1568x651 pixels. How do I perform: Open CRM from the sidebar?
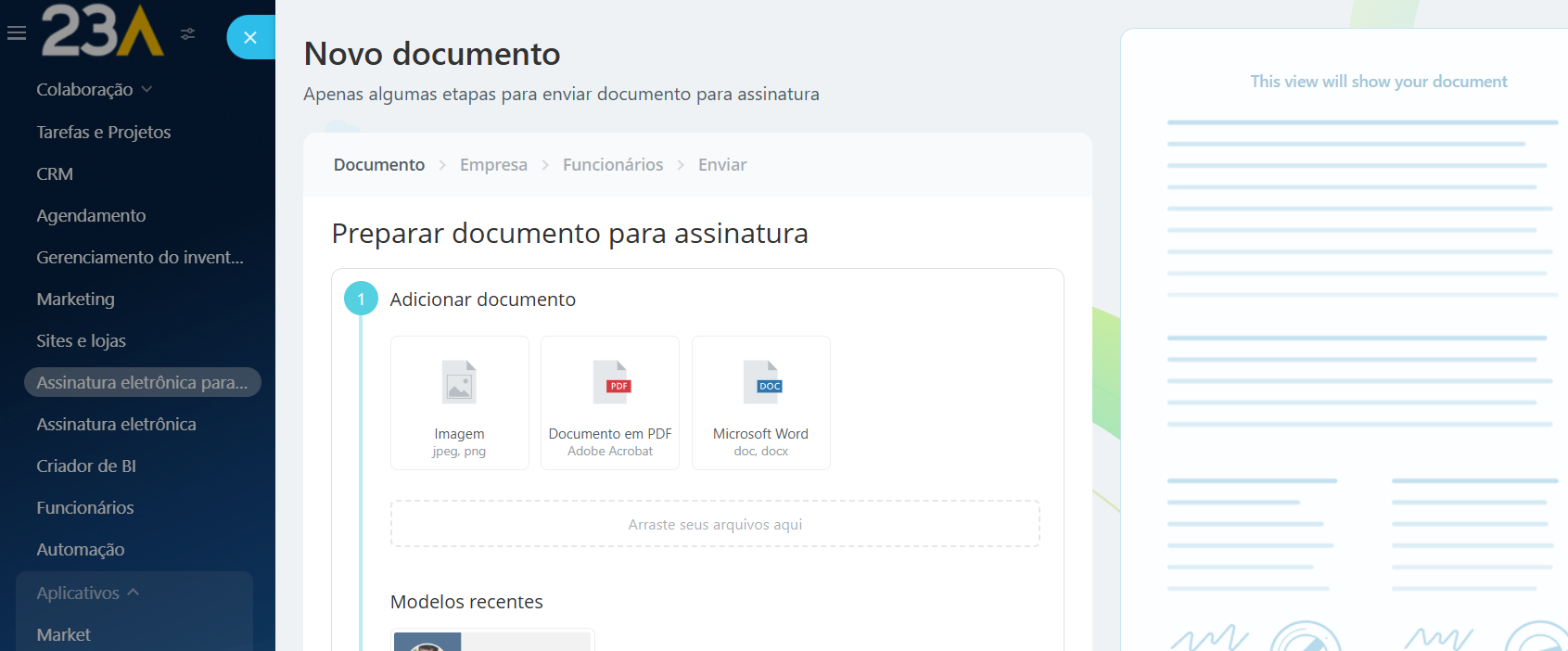point(55,173)
